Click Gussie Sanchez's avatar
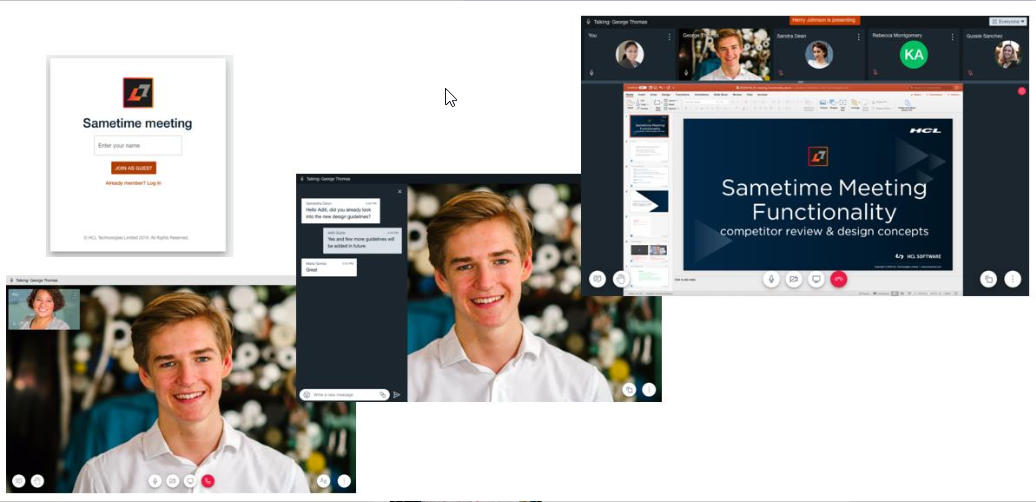The image size is (1036, 502). [1008, 55]
